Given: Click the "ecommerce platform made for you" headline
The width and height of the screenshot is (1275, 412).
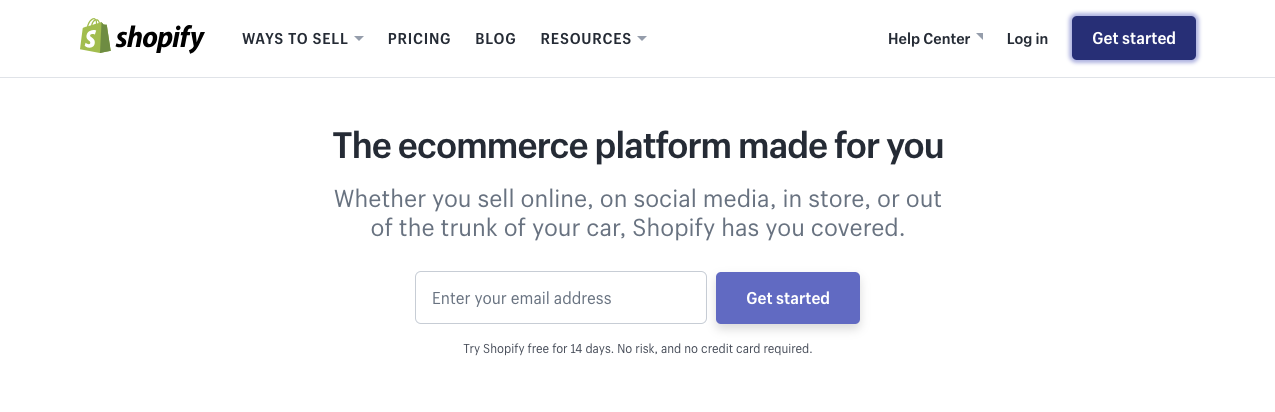Looking at the screenshot, I should [638, 146].
